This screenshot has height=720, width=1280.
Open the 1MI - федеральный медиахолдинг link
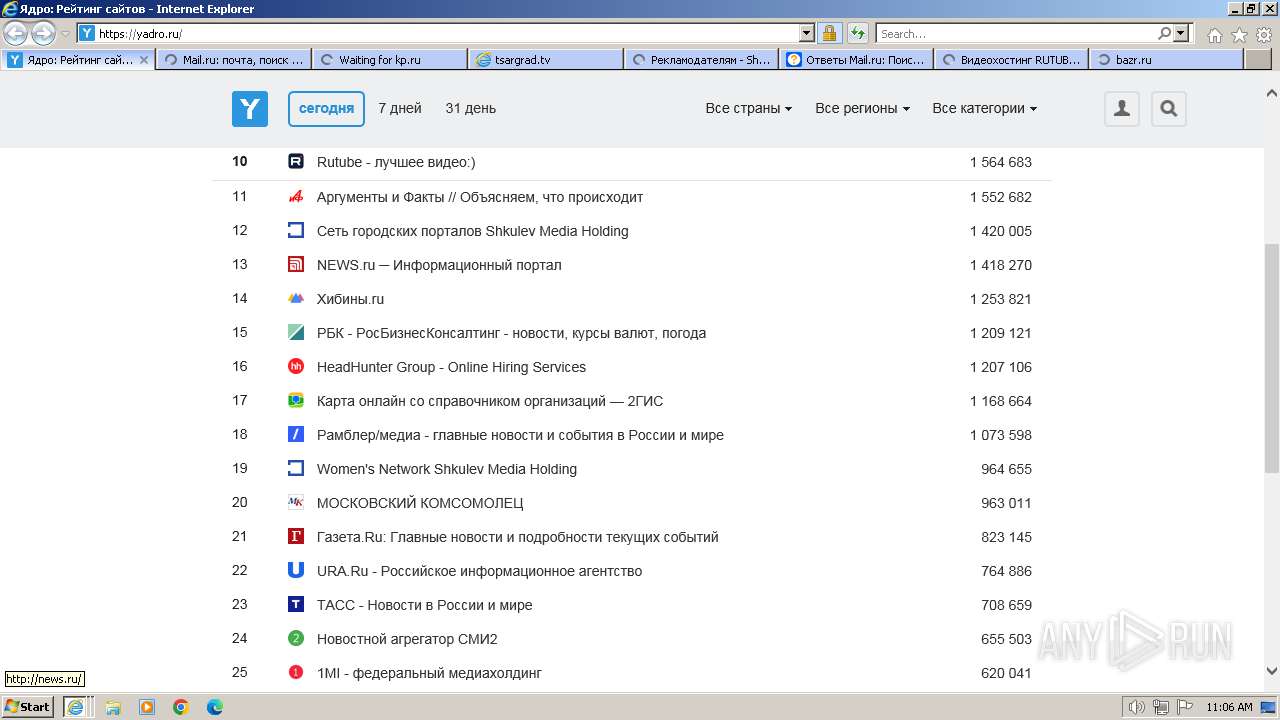click(x=429, y=673)
